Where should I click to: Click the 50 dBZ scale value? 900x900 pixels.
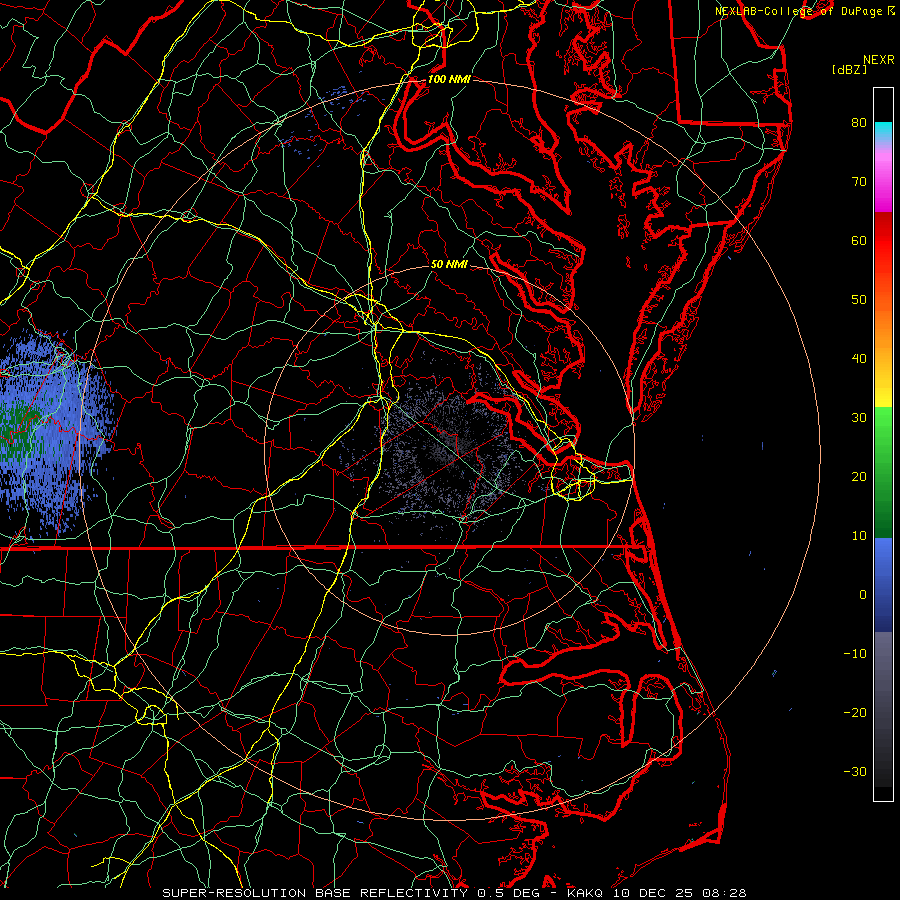click(859, 300)
